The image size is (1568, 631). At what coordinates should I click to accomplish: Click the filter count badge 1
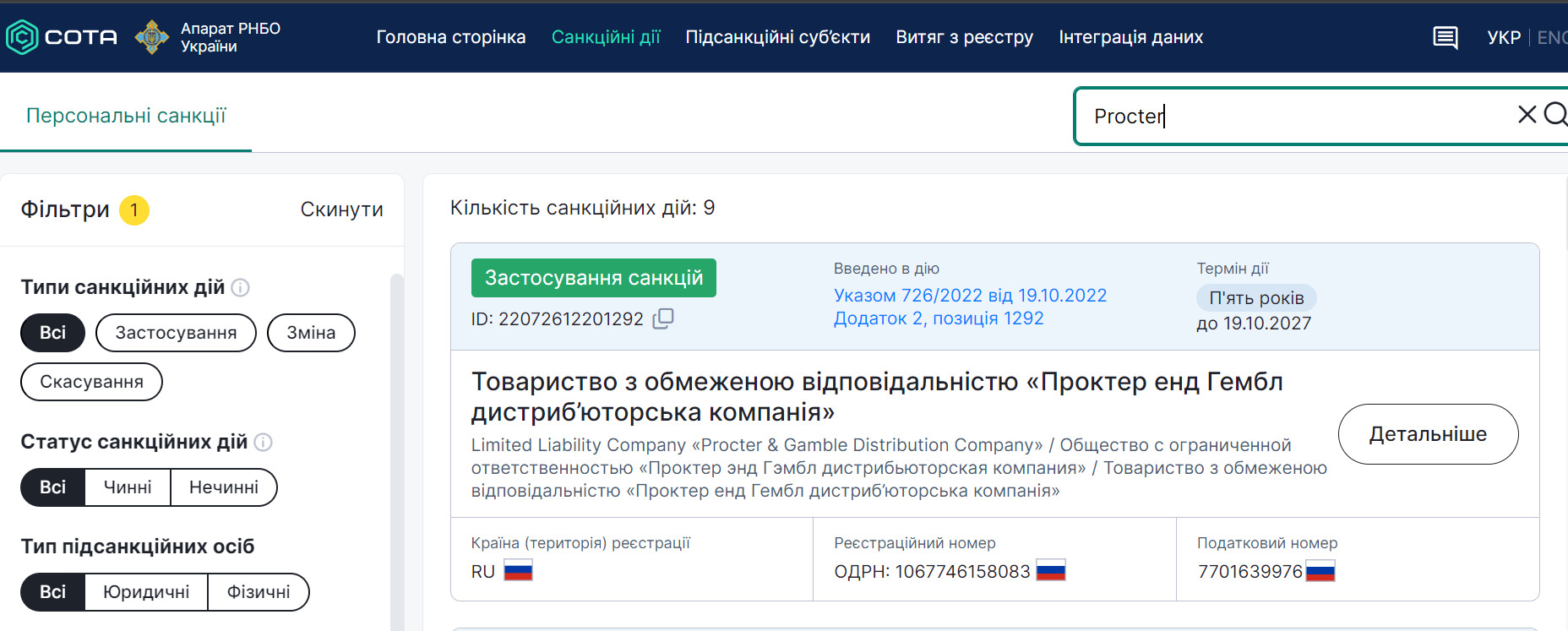134,210
